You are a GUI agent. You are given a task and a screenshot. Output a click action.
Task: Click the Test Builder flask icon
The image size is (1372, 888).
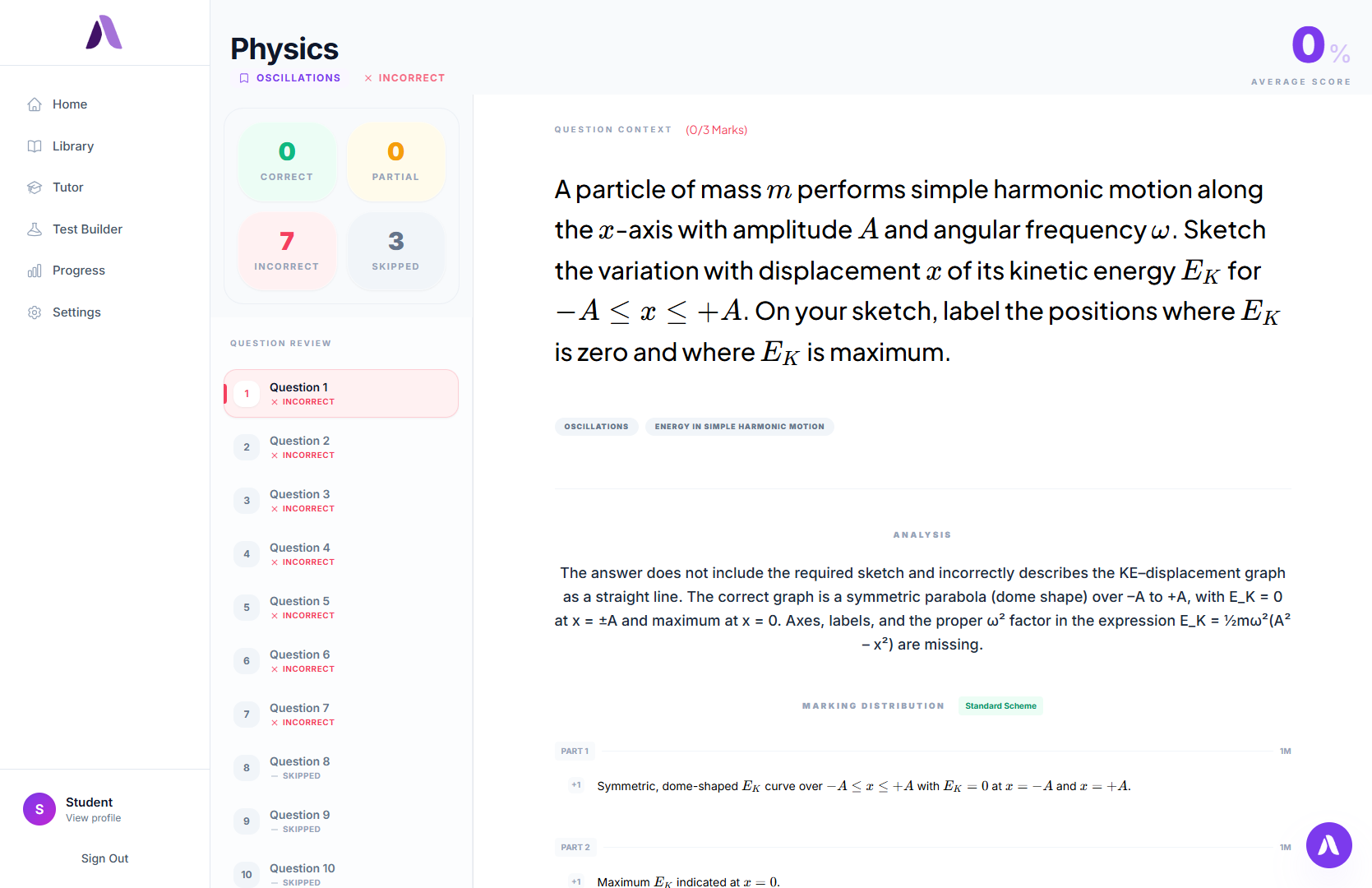tap(35, 229)
